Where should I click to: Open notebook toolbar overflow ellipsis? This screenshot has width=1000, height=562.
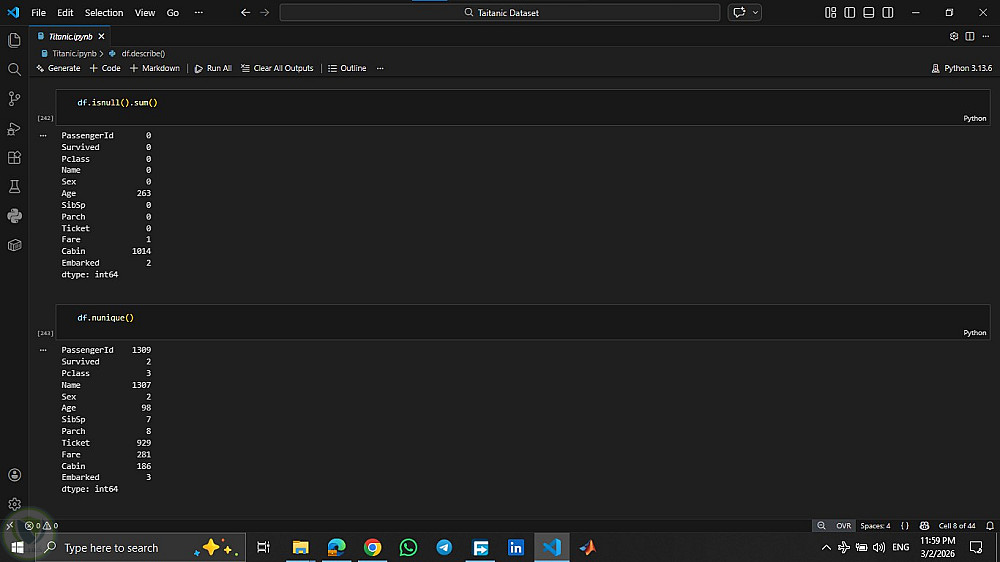[380, 68]
